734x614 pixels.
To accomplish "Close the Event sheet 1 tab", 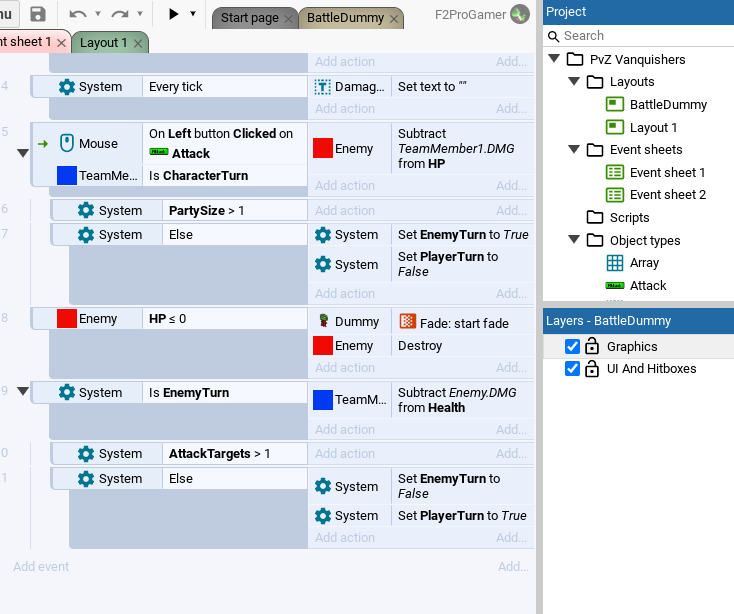I will (61, 43).
